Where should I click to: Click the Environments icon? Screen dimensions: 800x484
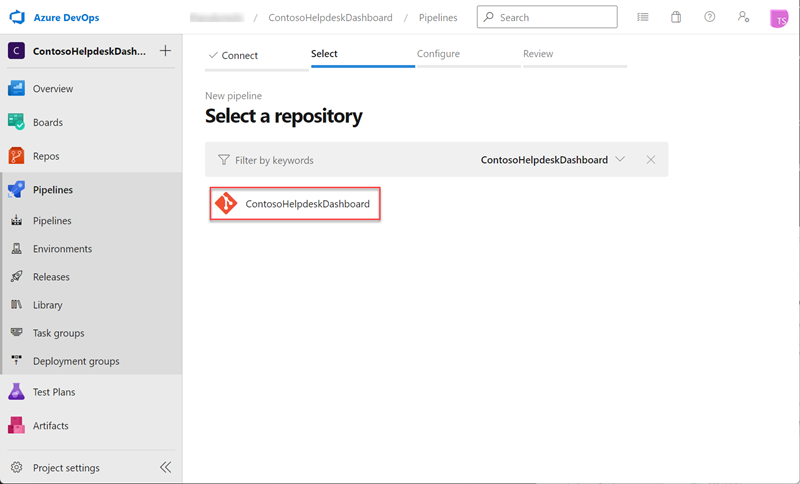[x=17, y=248]
